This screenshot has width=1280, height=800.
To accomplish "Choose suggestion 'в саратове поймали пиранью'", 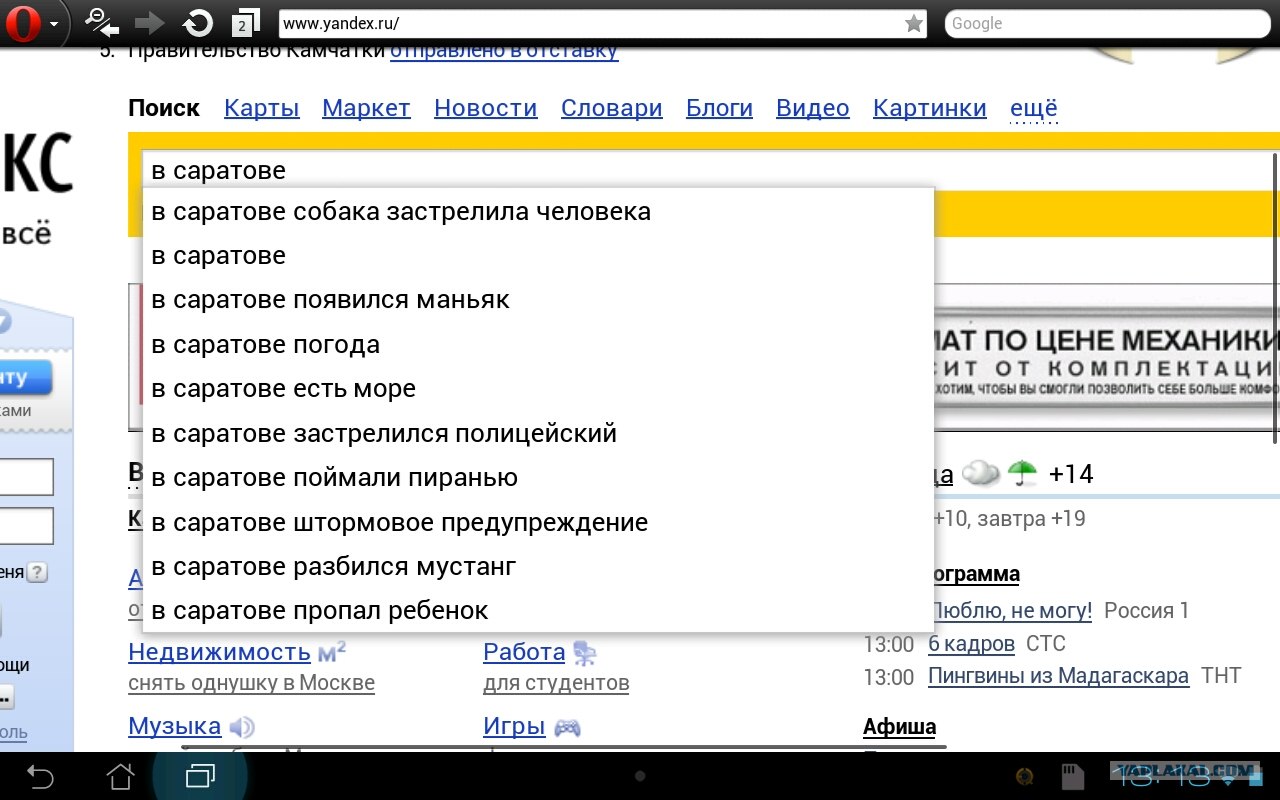I will (335, 478).
